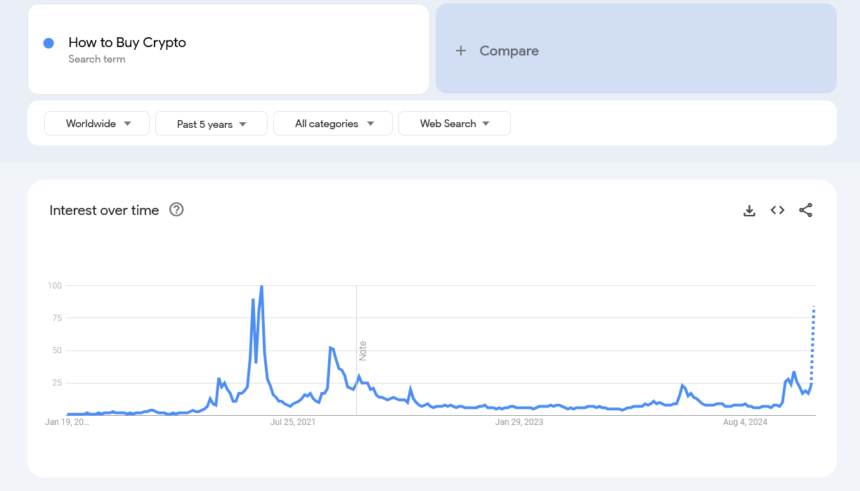Image resolution: width=860 pixels, height=491 pixels.
Task: Click the highest peak of the trend line
Action: click(262, 287)
